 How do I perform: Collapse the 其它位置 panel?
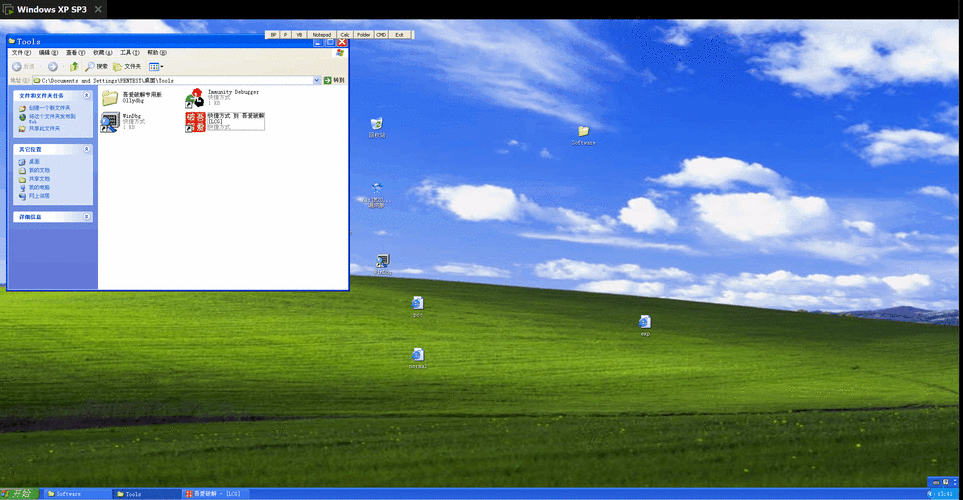(x=87, y=149)
